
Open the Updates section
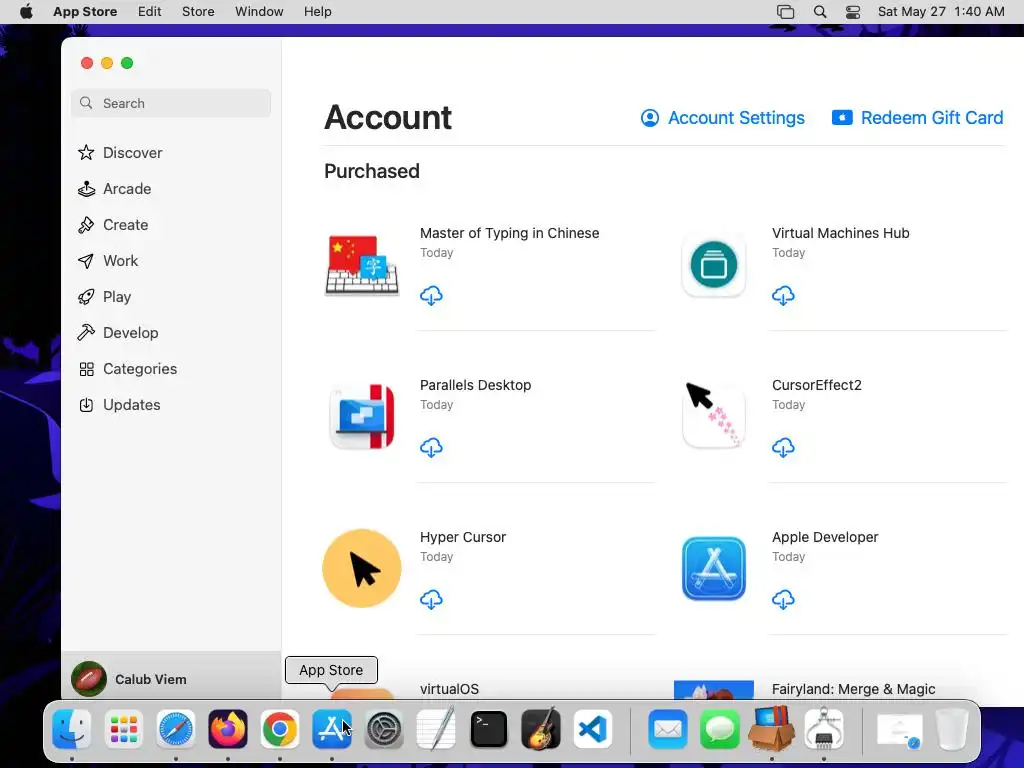click(x=171, y=405)
